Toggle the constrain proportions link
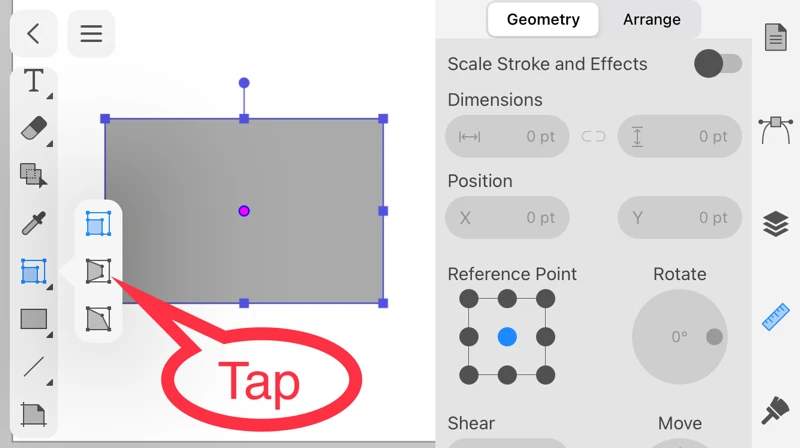 (x=593, y=136)
